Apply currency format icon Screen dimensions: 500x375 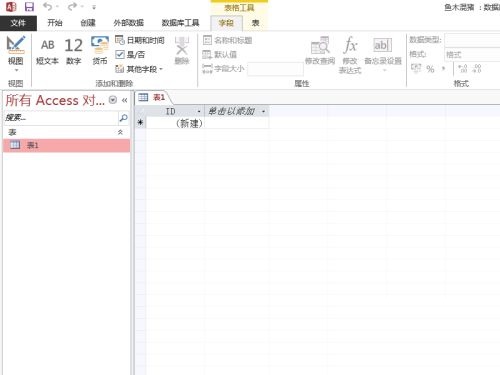pyautogui.click(x=416, y=69)
